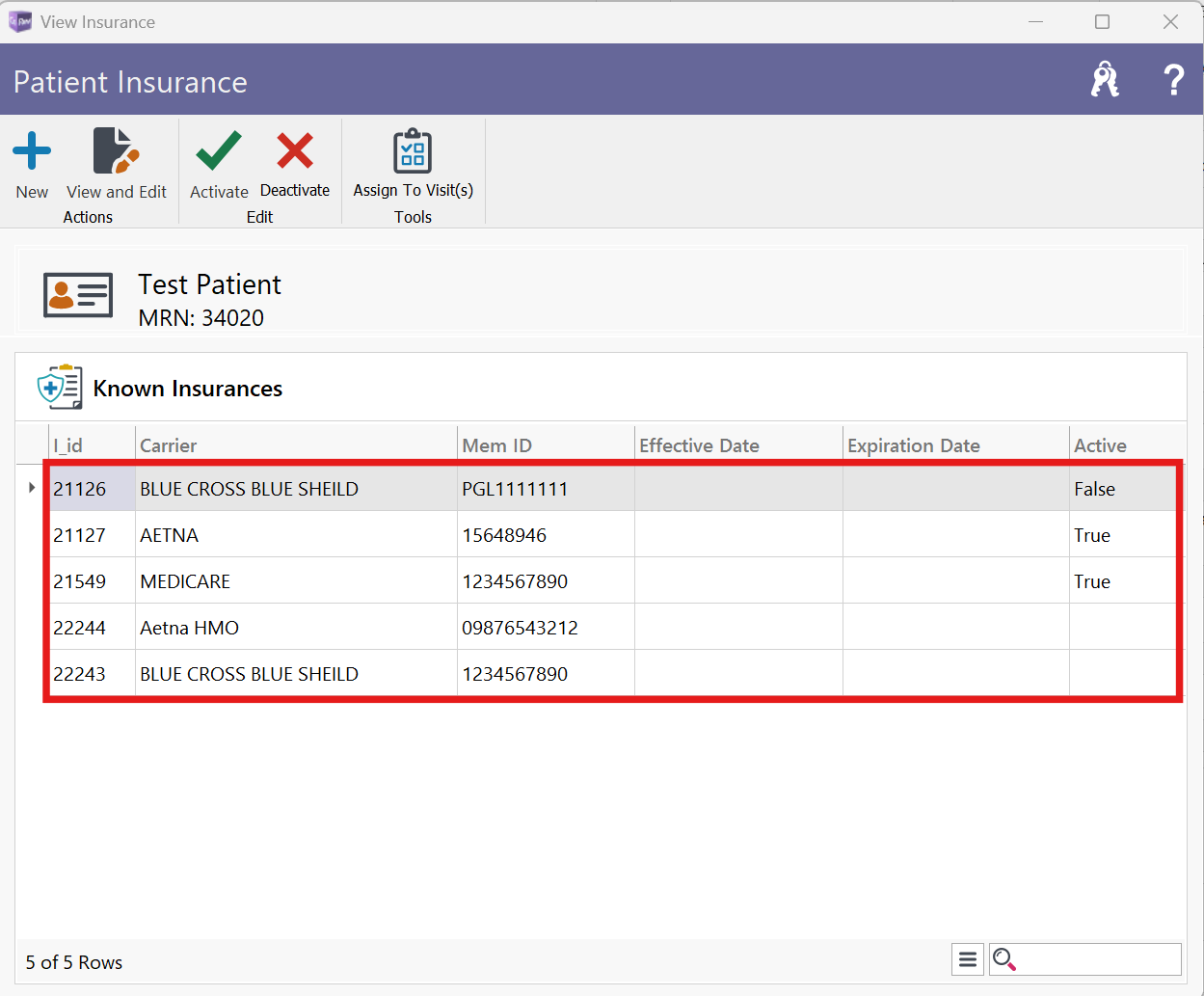Open View and Edit tool
1204x996 pixels.
pos(117,152)
